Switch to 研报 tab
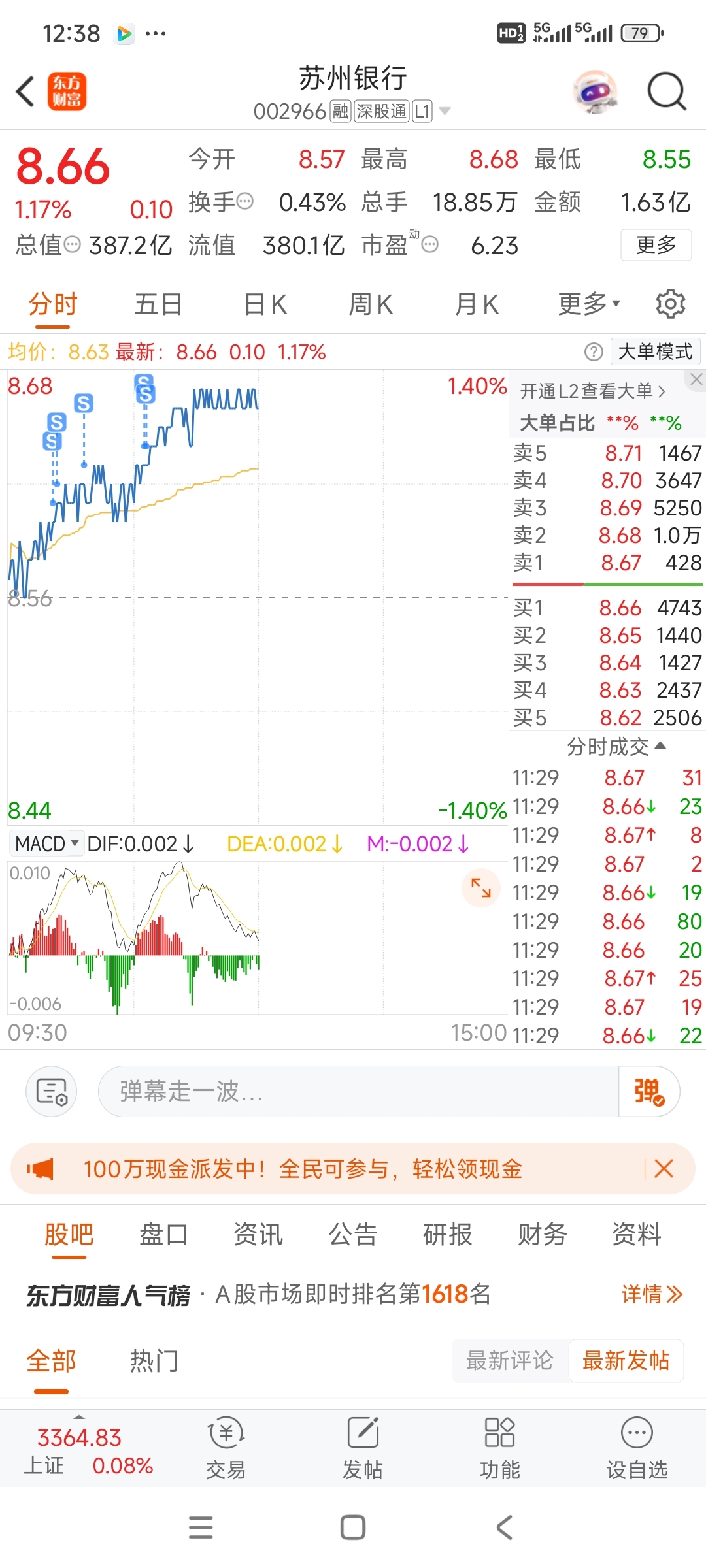 coord(447,1235)
